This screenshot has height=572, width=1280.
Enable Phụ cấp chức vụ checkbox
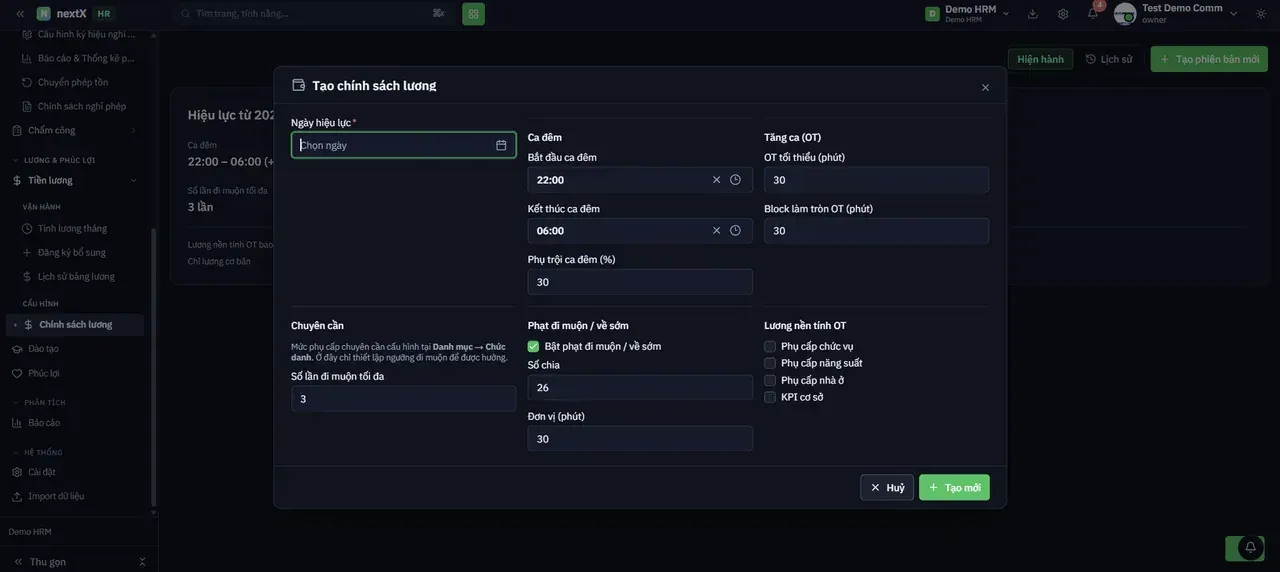(770, 347)
